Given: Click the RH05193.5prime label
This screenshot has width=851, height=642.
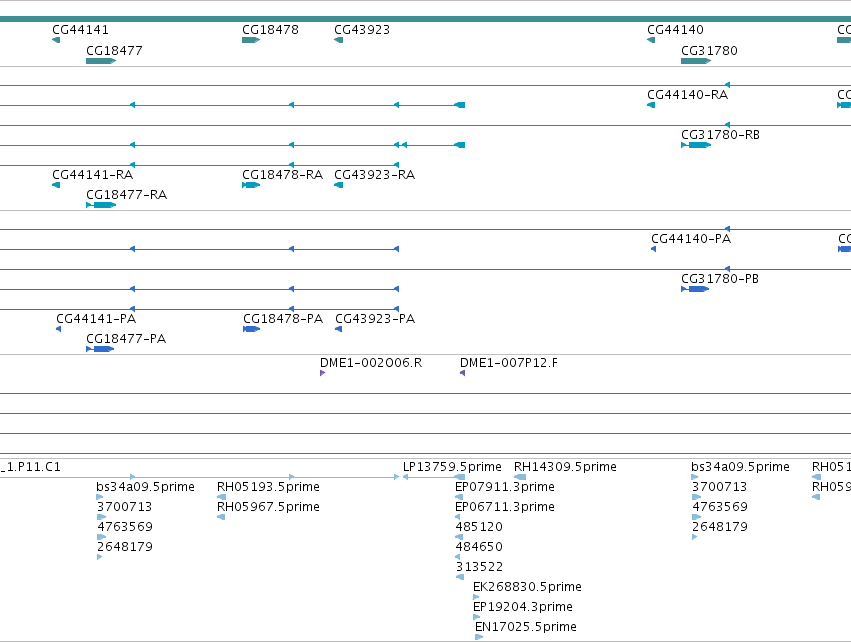Looking at the screenshot, I should point(268,487).
